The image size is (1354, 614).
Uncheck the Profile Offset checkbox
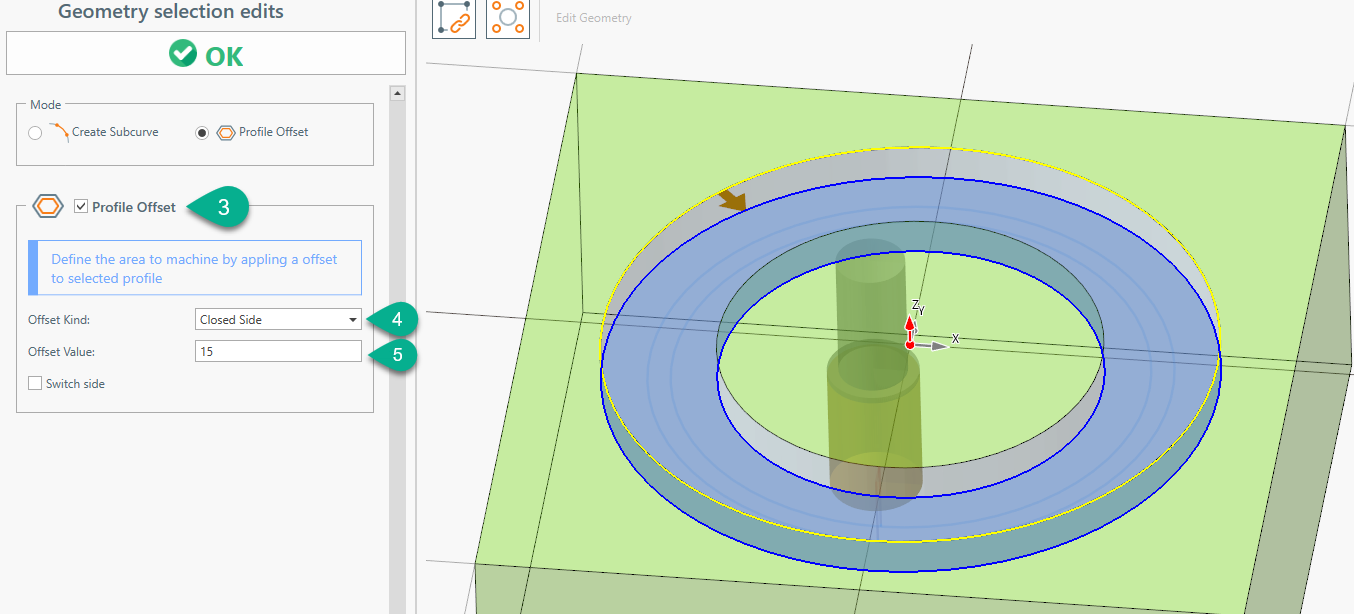(81, 207)
